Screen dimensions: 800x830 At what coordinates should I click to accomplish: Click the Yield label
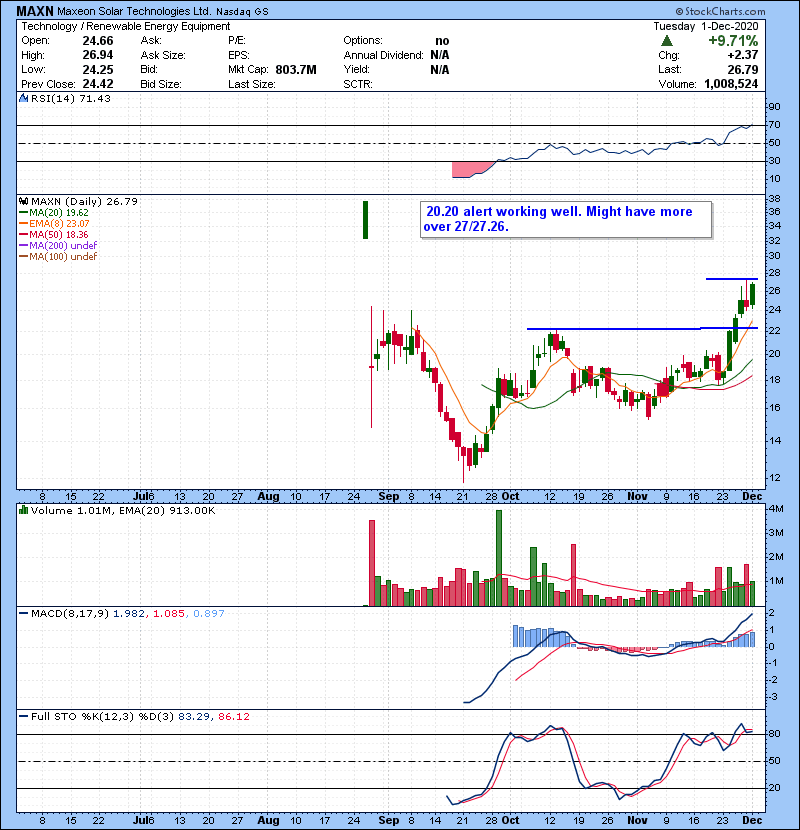pos(356,69)
